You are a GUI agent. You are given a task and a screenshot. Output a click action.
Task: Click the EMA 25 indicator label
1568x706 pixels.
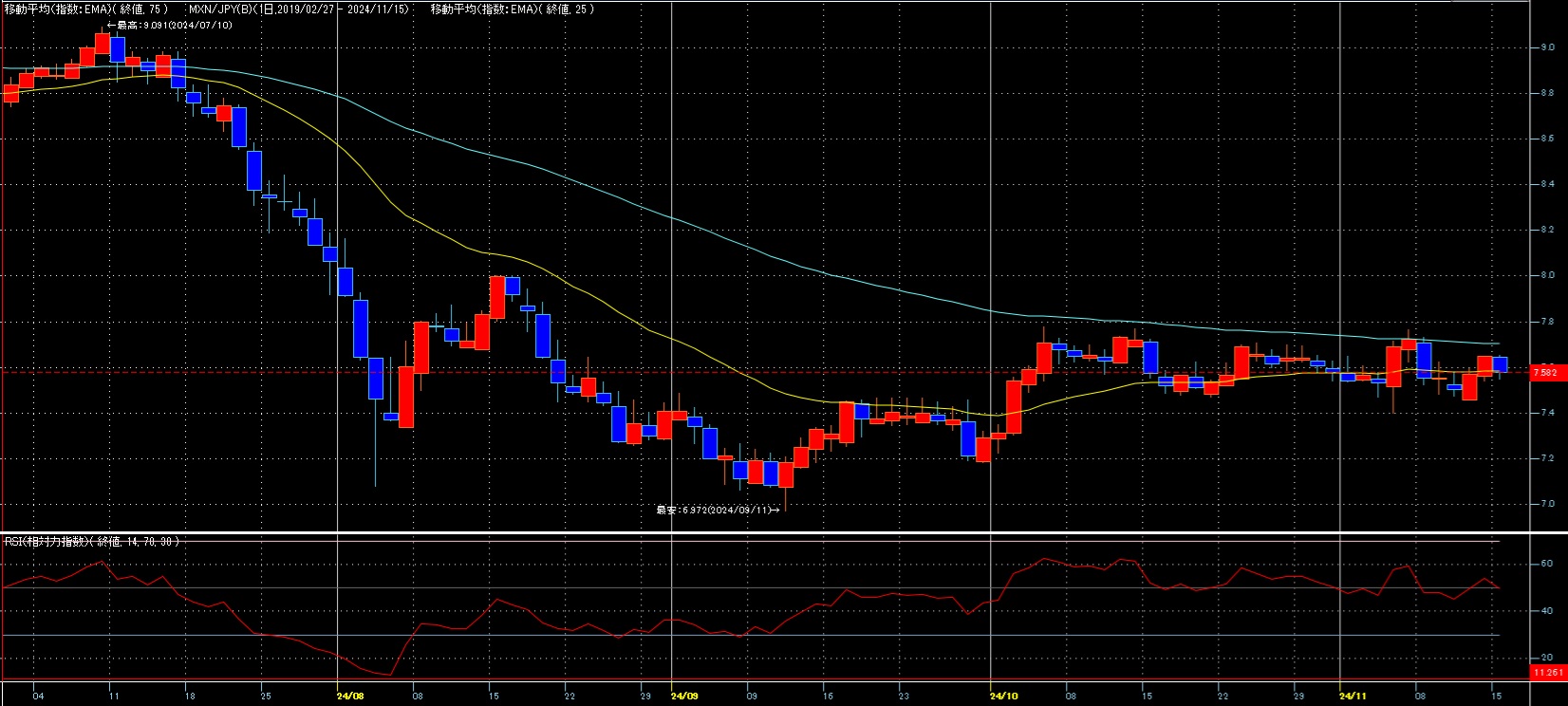[513, 9]
